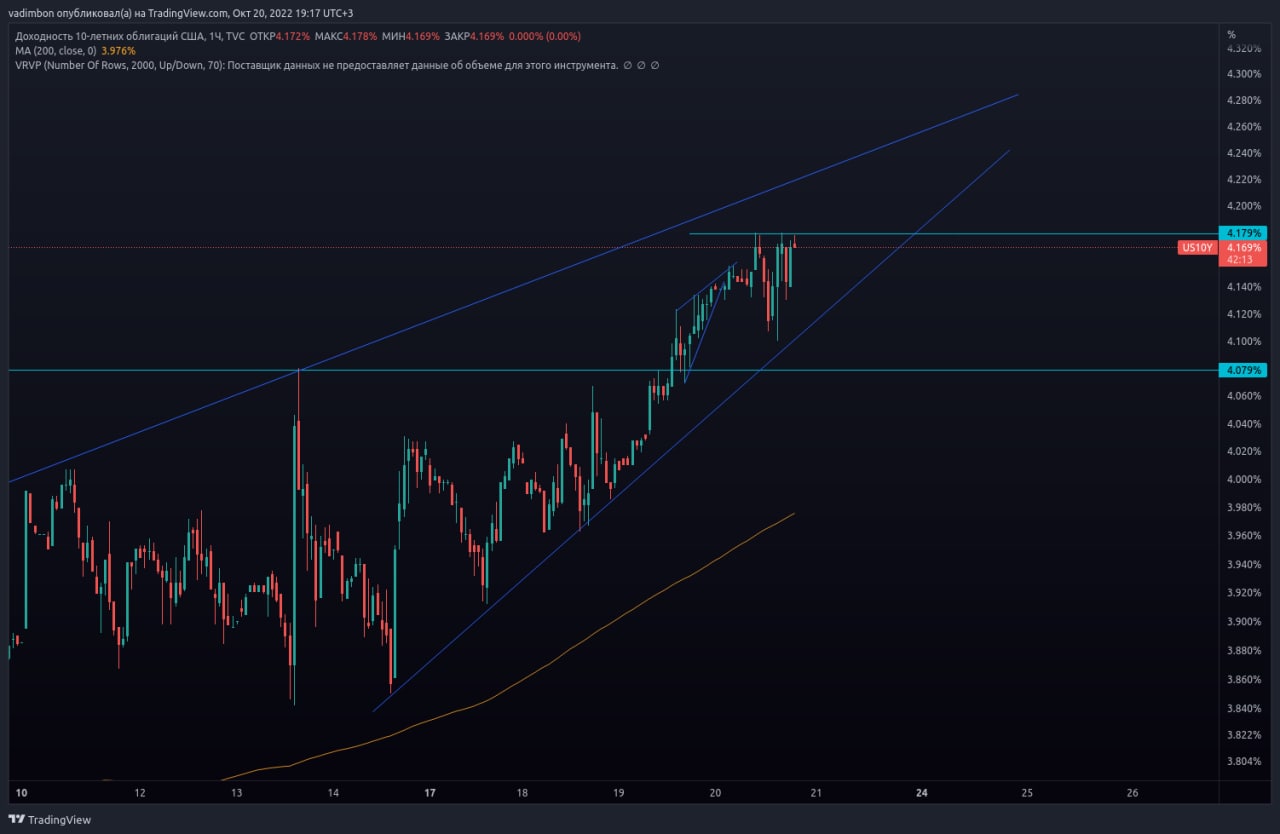The height and width of the screenshot is (834, 1280).
Task: Click the 4.120% price axis label
Action: (x=1243, y=314)
